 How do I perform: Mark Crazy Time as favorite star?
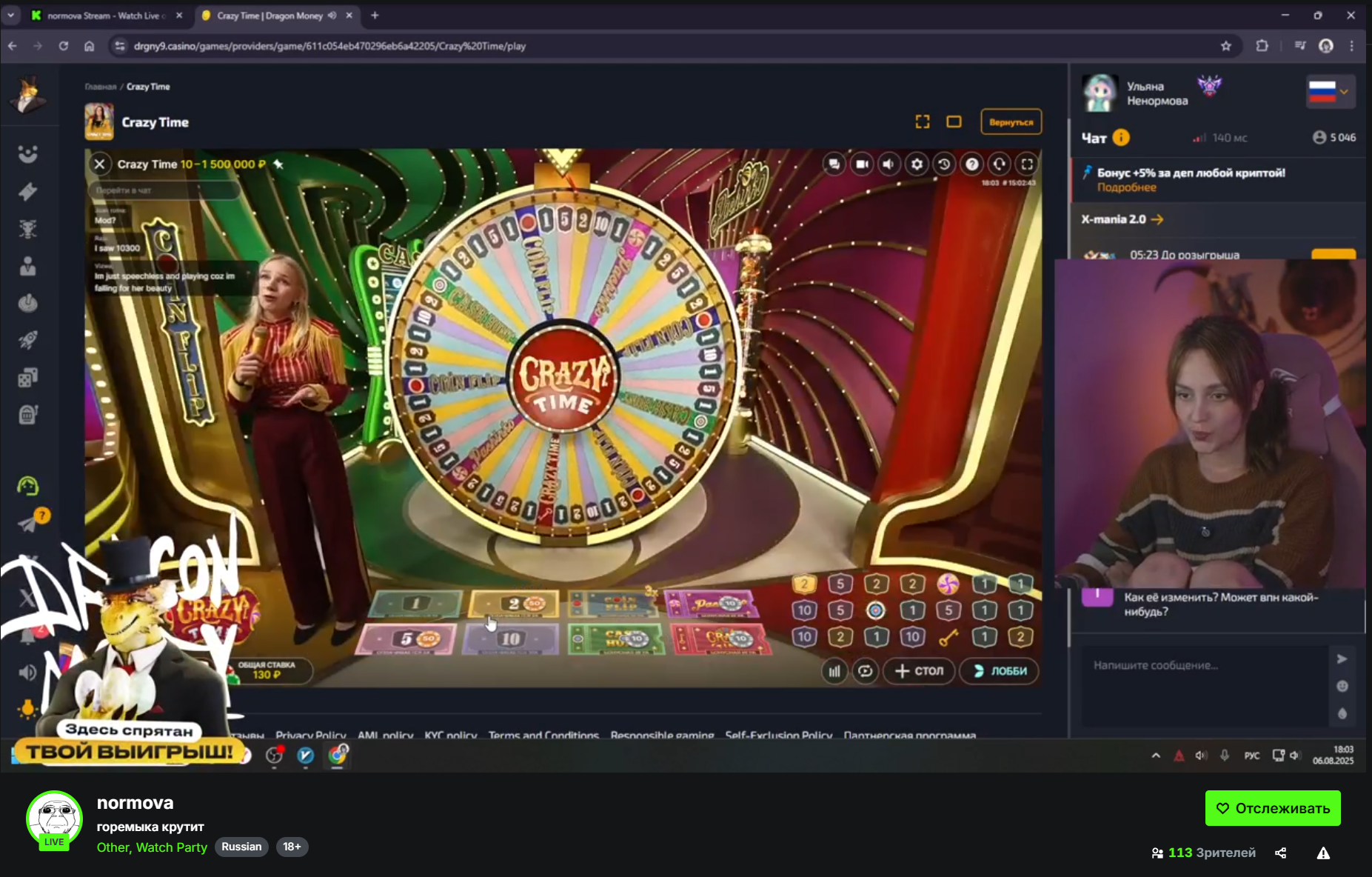point(278,164)
